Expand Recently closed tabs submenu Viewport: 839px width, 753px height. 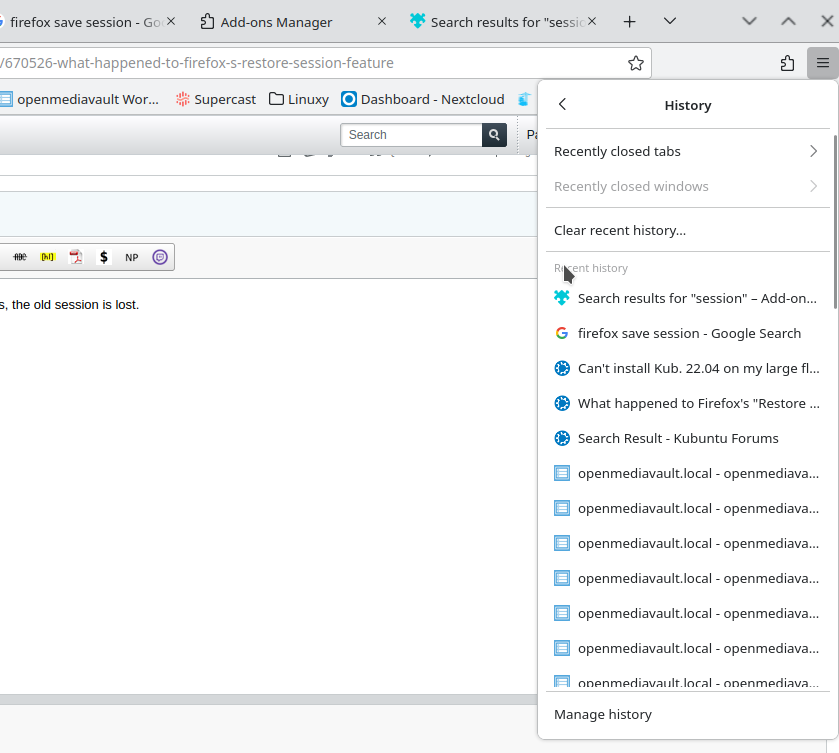pyautogui.click(x=686, y=152)
